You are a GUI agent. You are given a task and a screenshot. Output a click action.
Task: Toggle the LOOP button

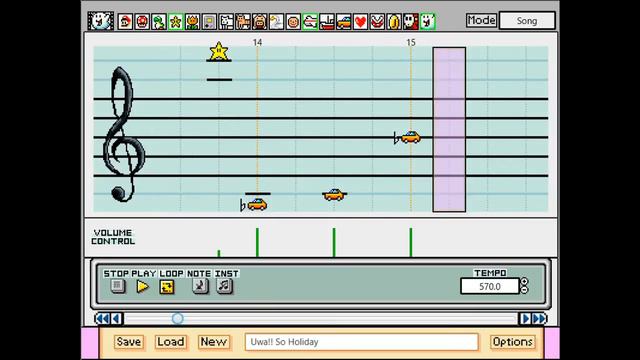tap(167, 287)
